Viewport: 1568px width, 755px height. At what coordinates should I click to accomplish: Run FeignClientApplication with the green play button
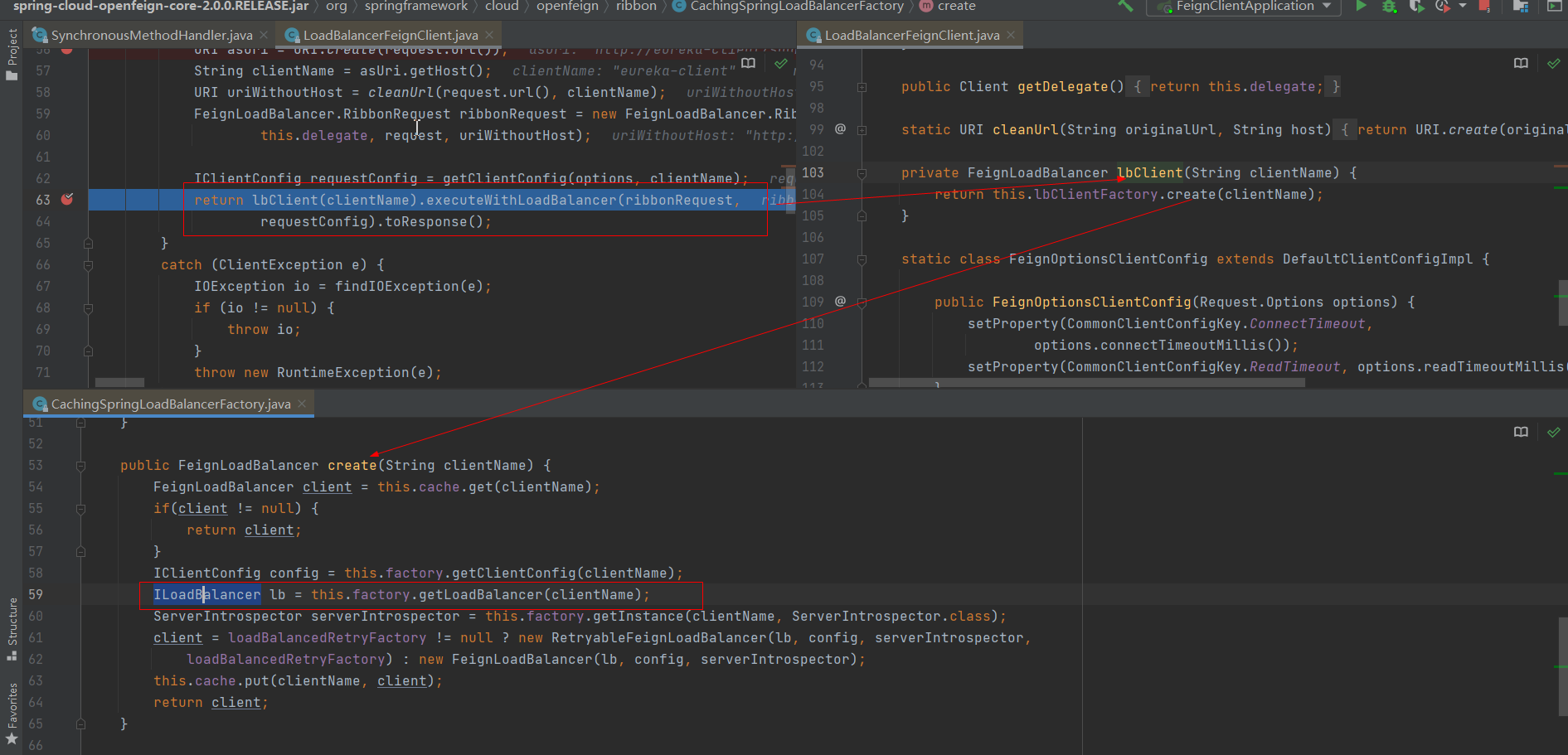pyautogui.click(x=1361, y=6)
